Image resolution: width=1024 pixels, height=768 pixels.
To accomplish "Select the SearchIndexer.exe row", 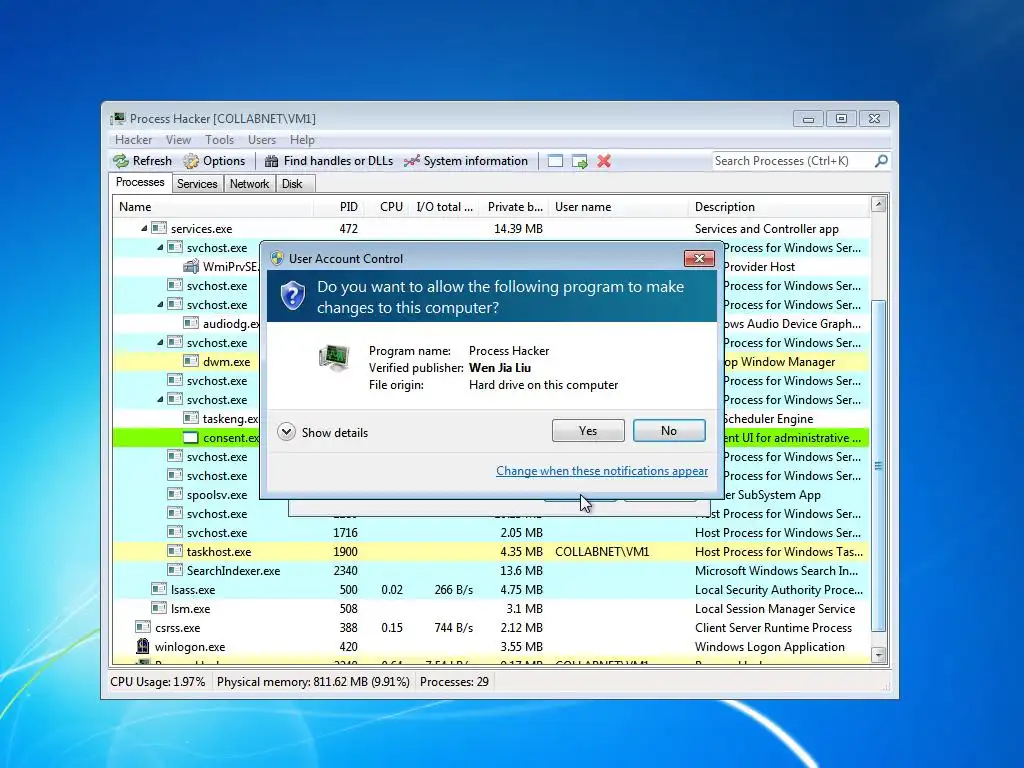I will pos(491,570).
